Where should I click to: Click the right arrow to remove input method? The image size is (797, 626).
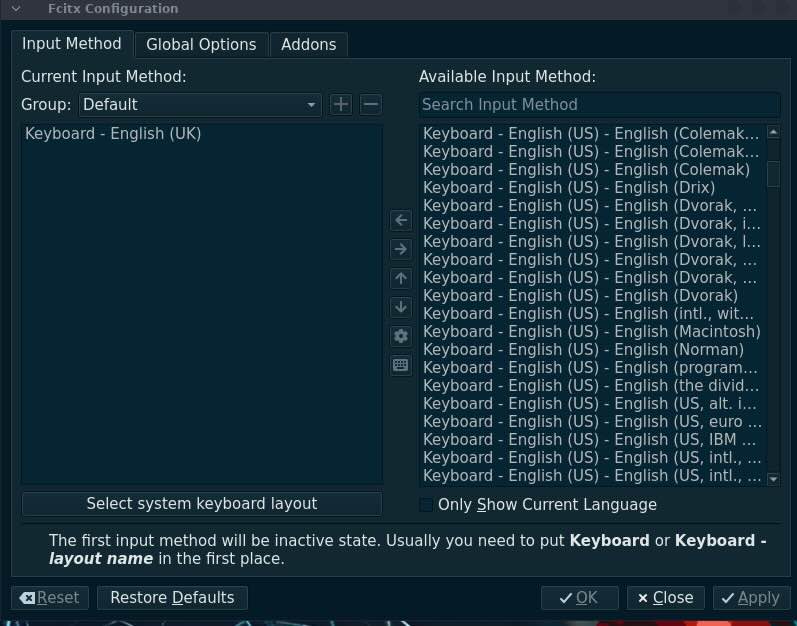[x=401, y=249]
